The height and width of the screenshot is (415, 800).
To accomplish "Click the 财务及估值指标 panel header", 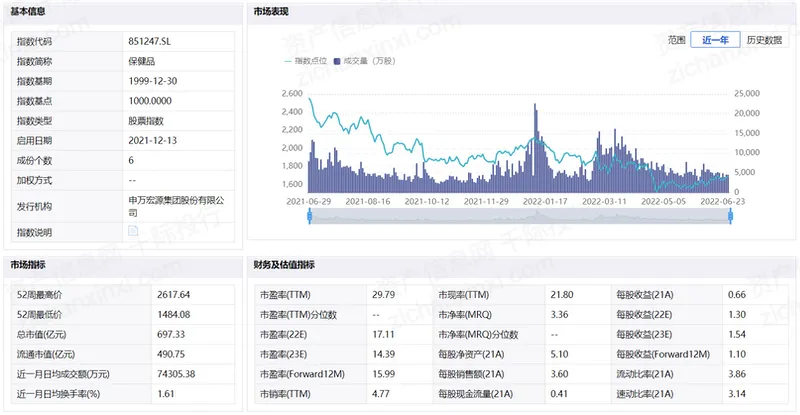I will tap(521, 265).
